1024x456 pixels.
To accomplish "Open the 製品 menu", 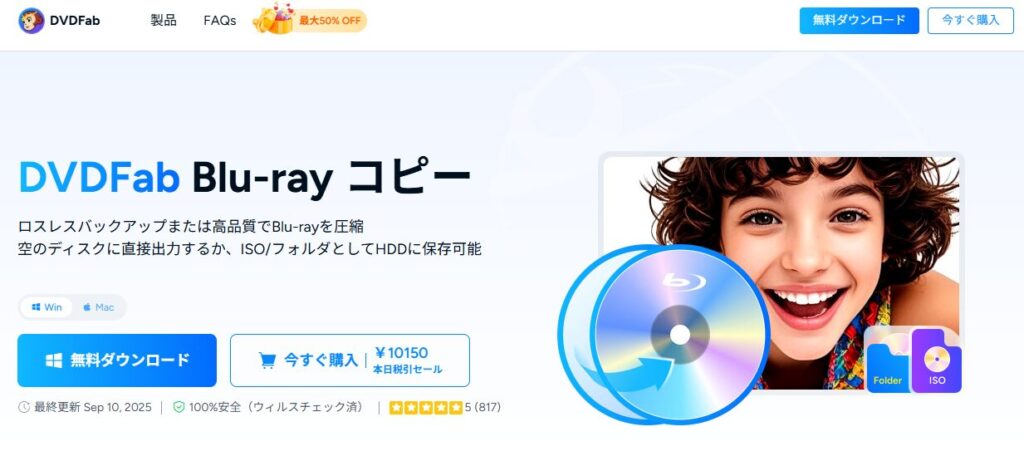I will click(163, 20).
